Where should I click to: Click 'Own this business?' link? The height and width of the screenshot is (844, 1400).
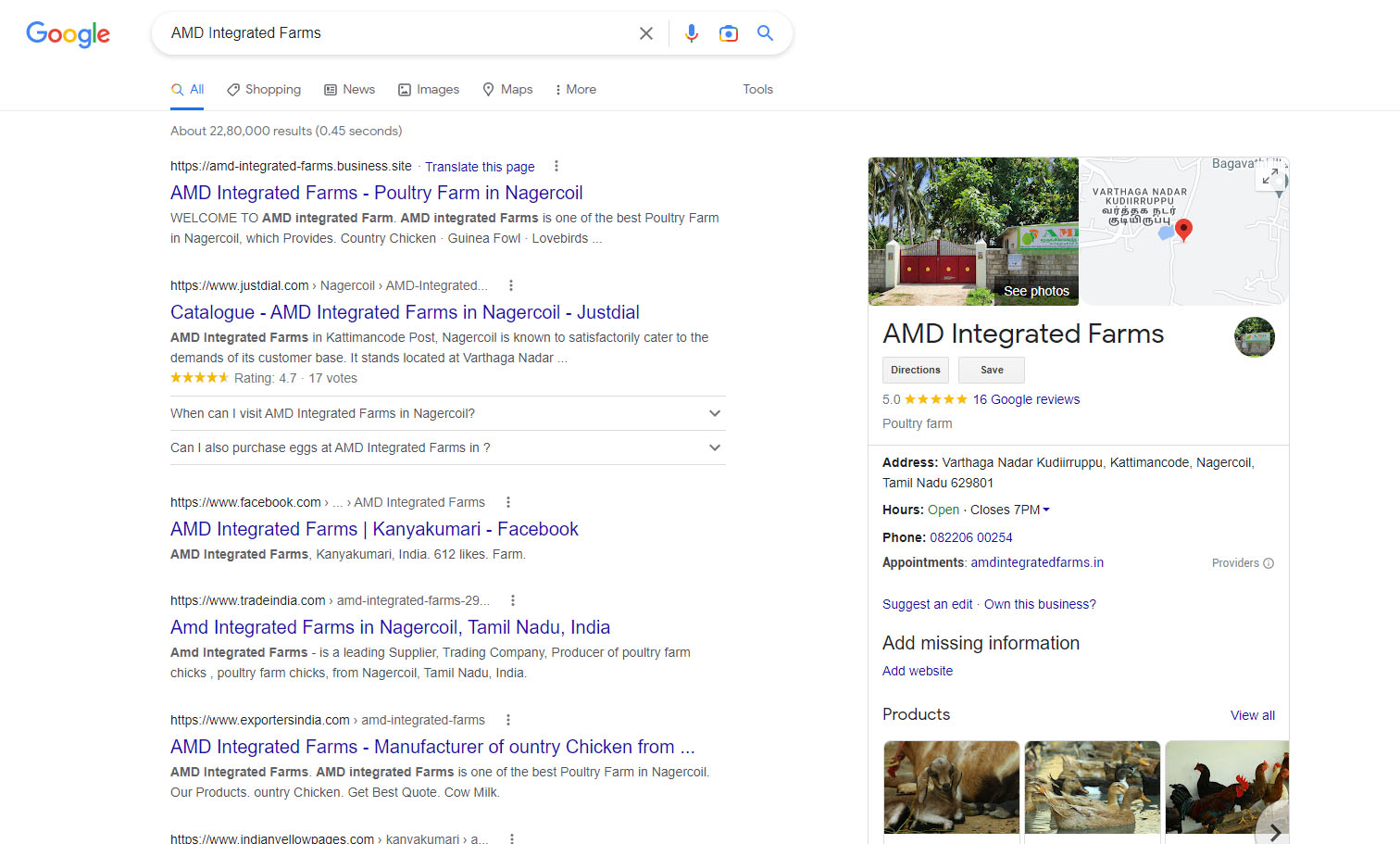click(1040, 604)
